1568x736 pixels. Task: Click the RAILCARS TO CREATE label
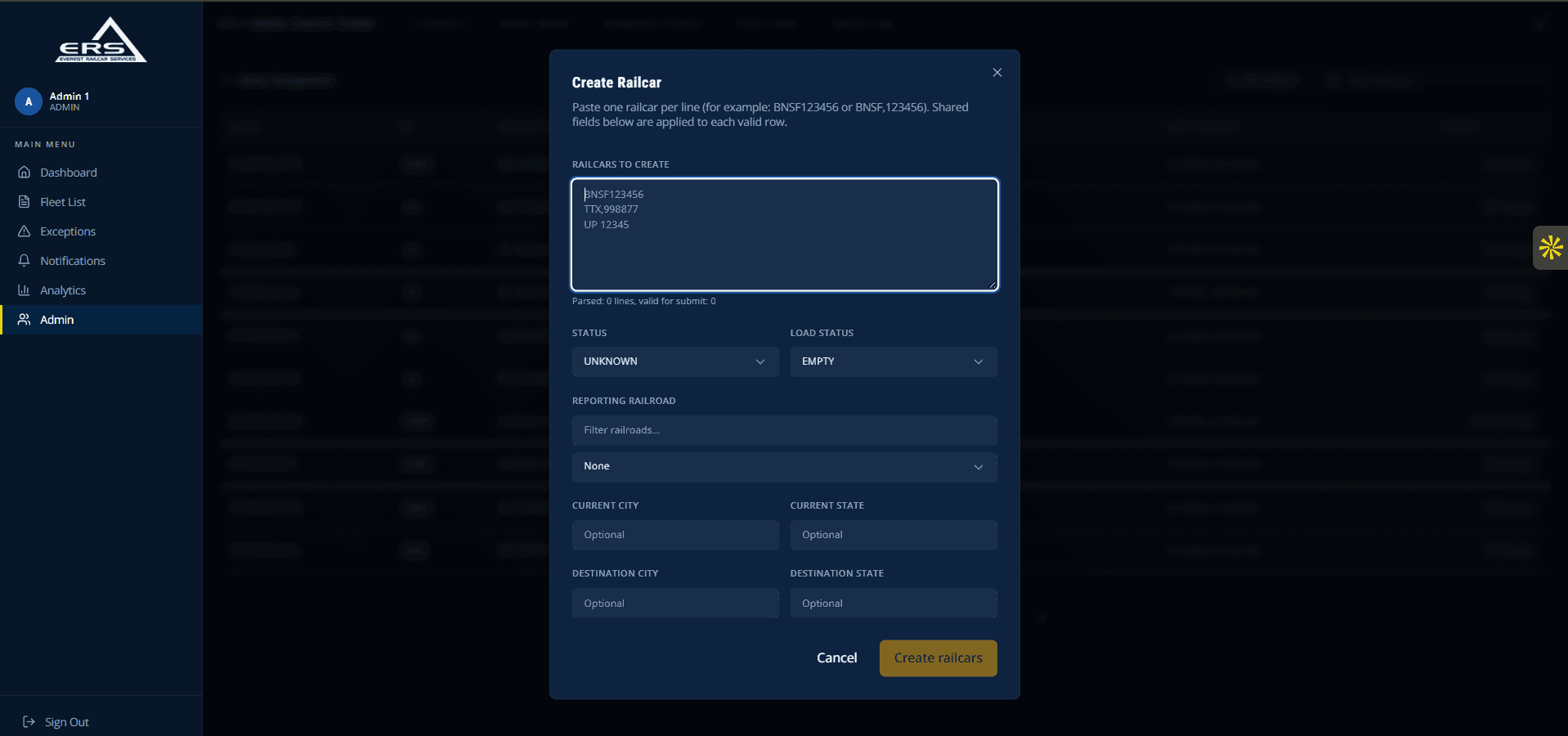(x=620, y=164)
